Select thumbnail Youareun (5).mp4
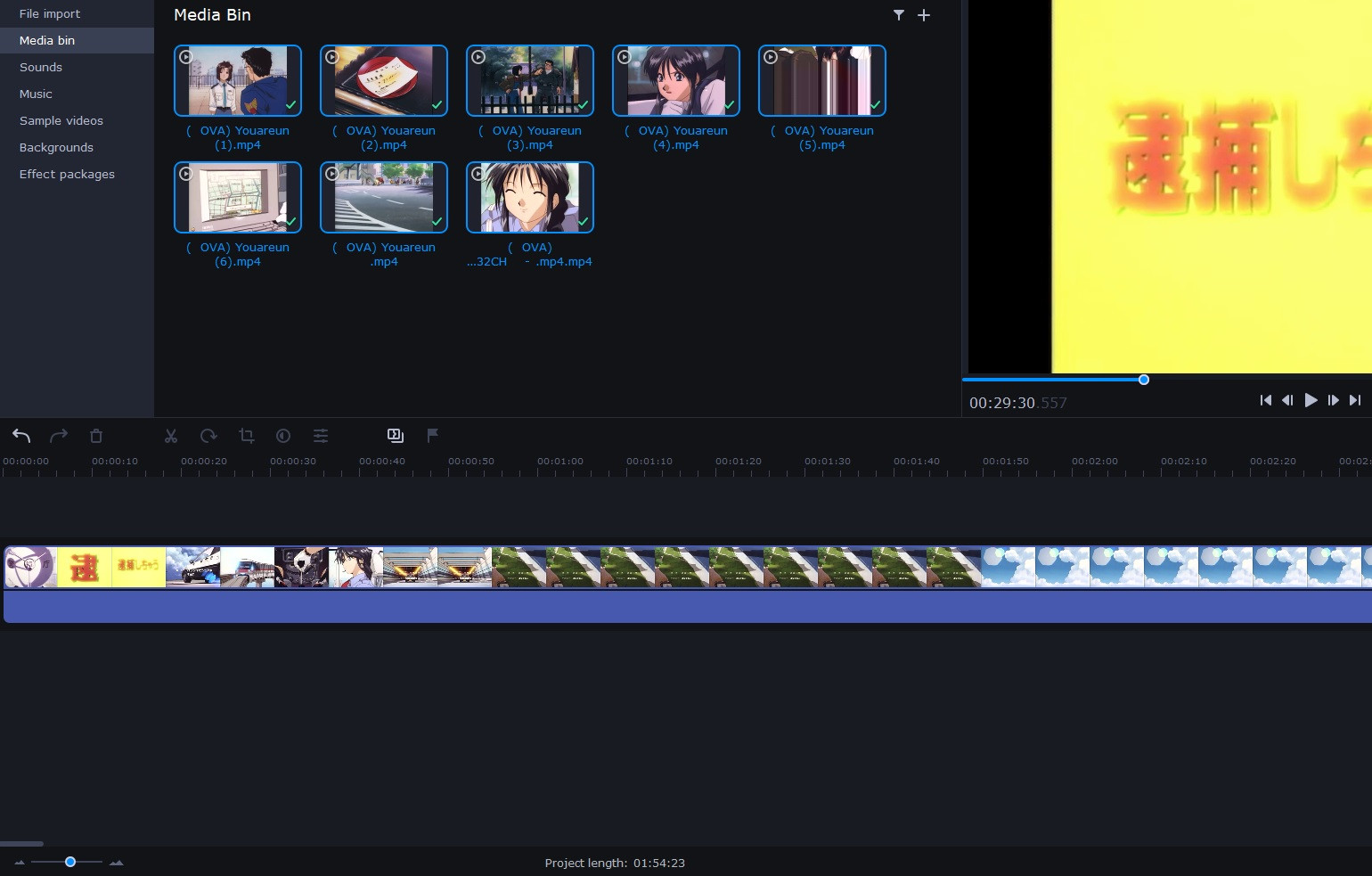Screen dimensions: 1372x876 click(x=822, y=81)
